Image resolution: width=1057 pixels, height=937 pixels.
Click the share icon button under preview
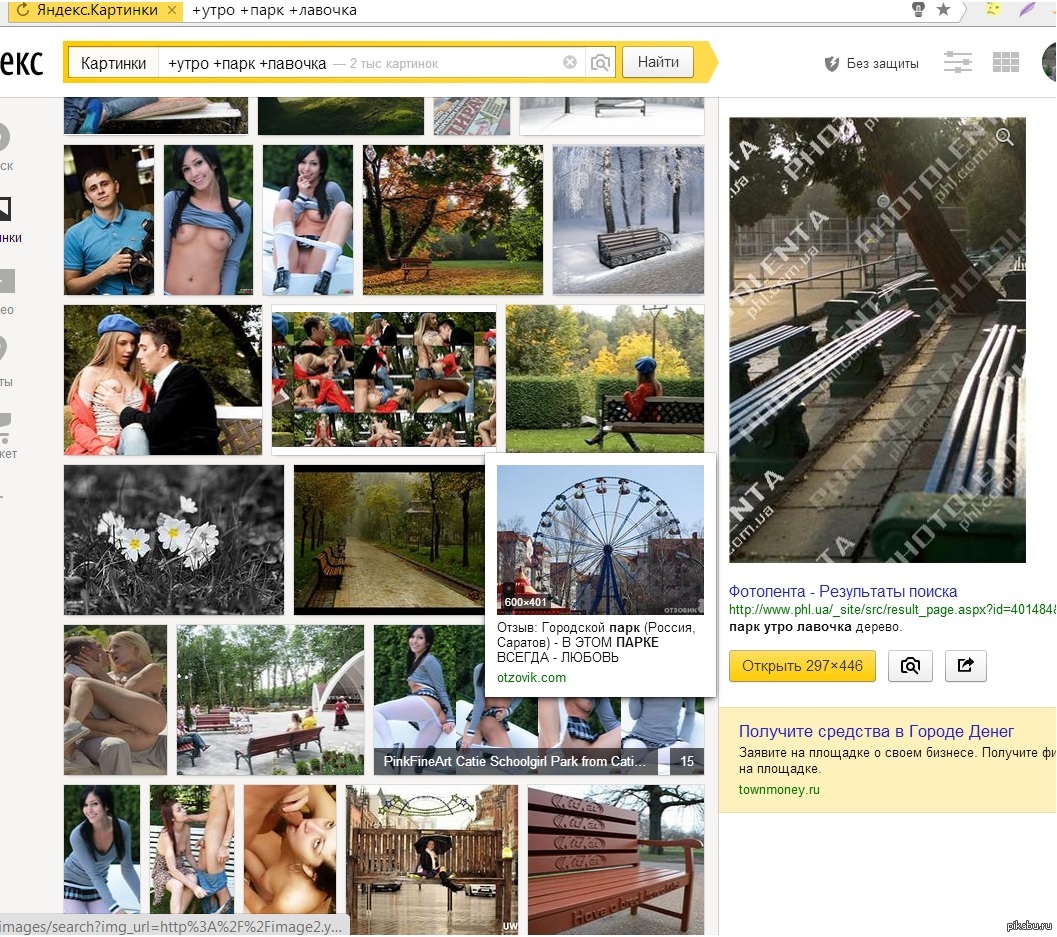[x=965, y=666]
